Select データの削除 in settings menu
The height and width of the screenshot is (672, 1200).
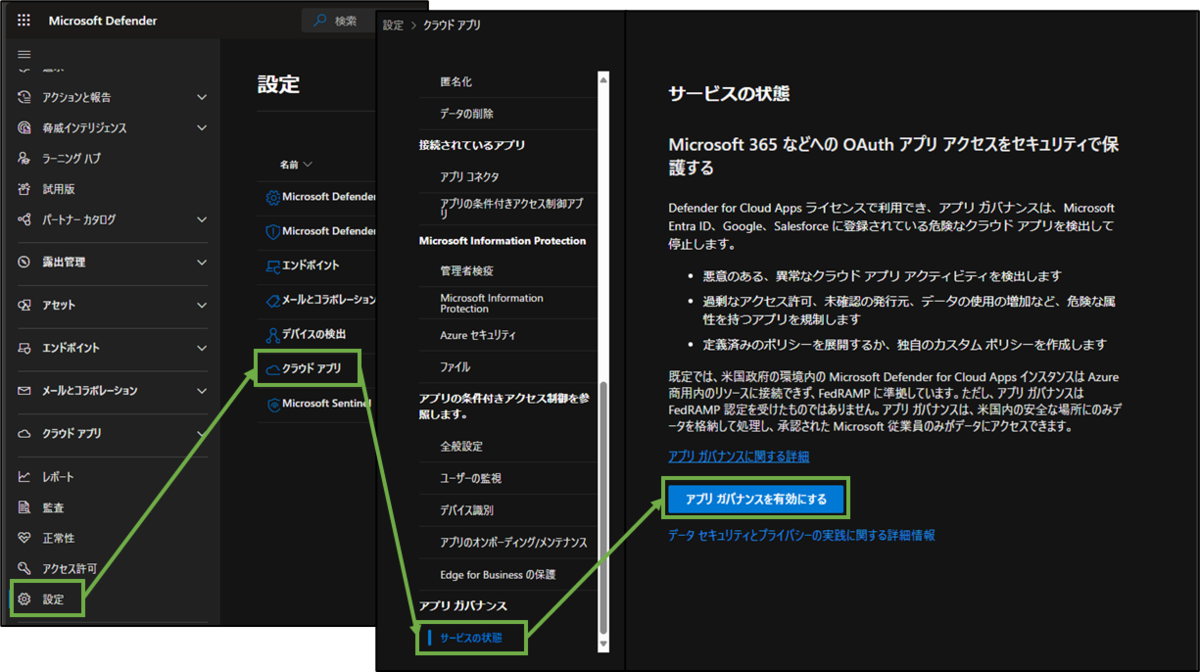(x=466, y=113)
